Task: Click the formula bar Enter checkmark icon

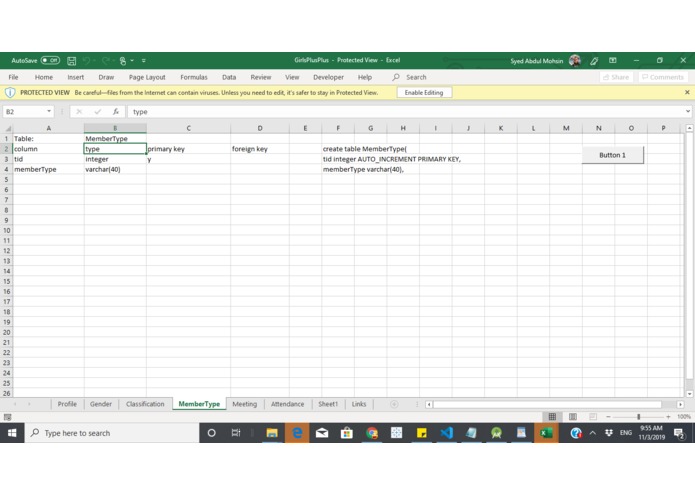Action: [x=98, y=112]
